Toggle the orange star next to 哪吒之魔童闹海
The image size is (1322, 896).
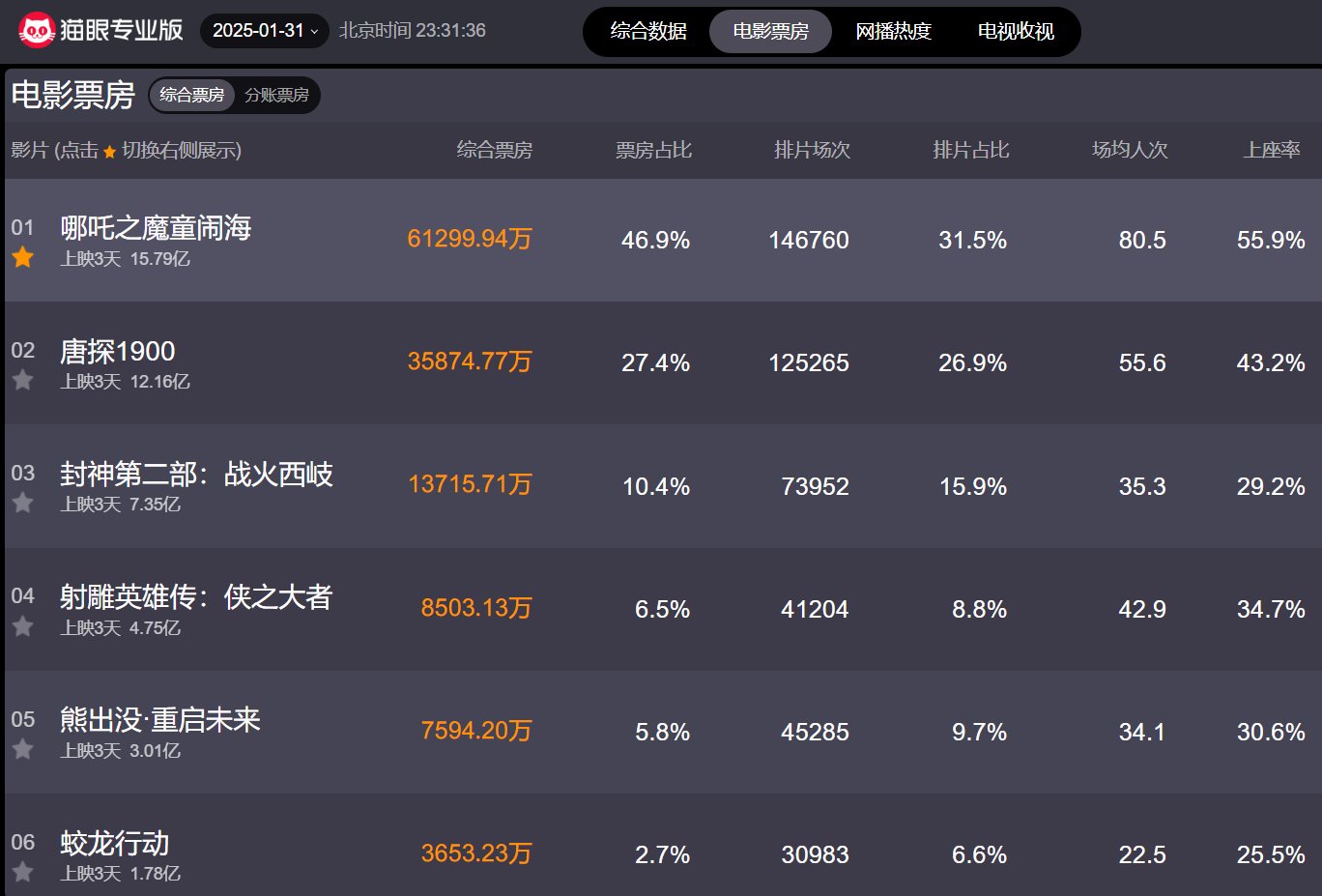point(23,258)
